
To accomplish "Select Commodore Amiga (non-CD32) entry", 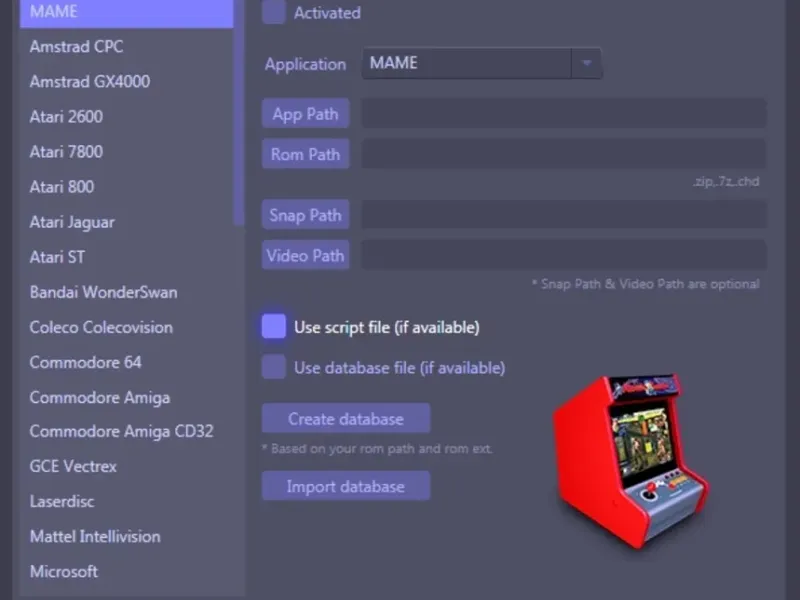I will pyautogui.click(x=100, y=397).
